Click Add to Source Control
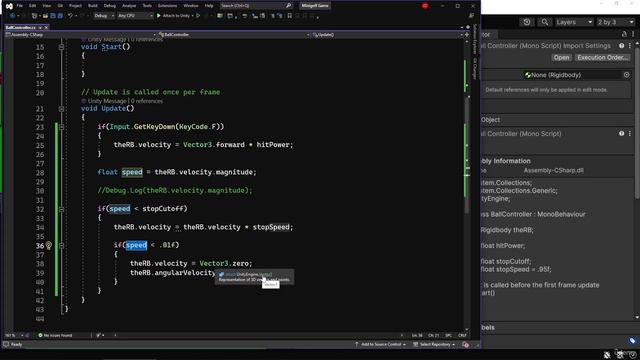Screen dimensions: 640x360 [380, 344]
